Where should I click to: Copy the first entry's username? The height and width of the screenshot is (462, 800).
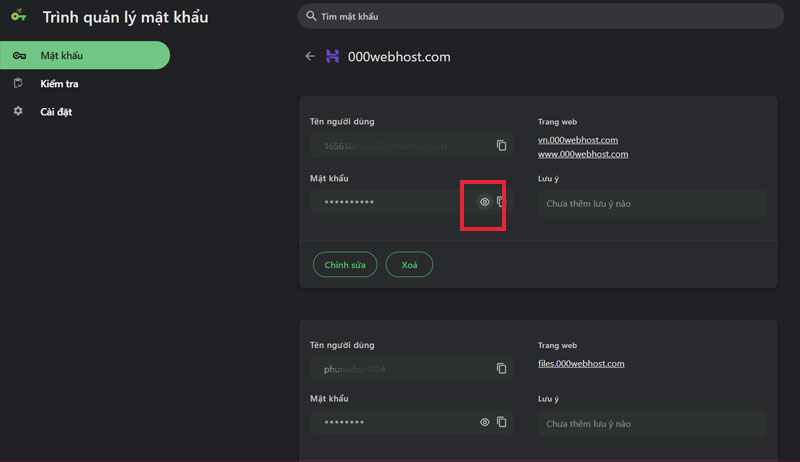501,146
